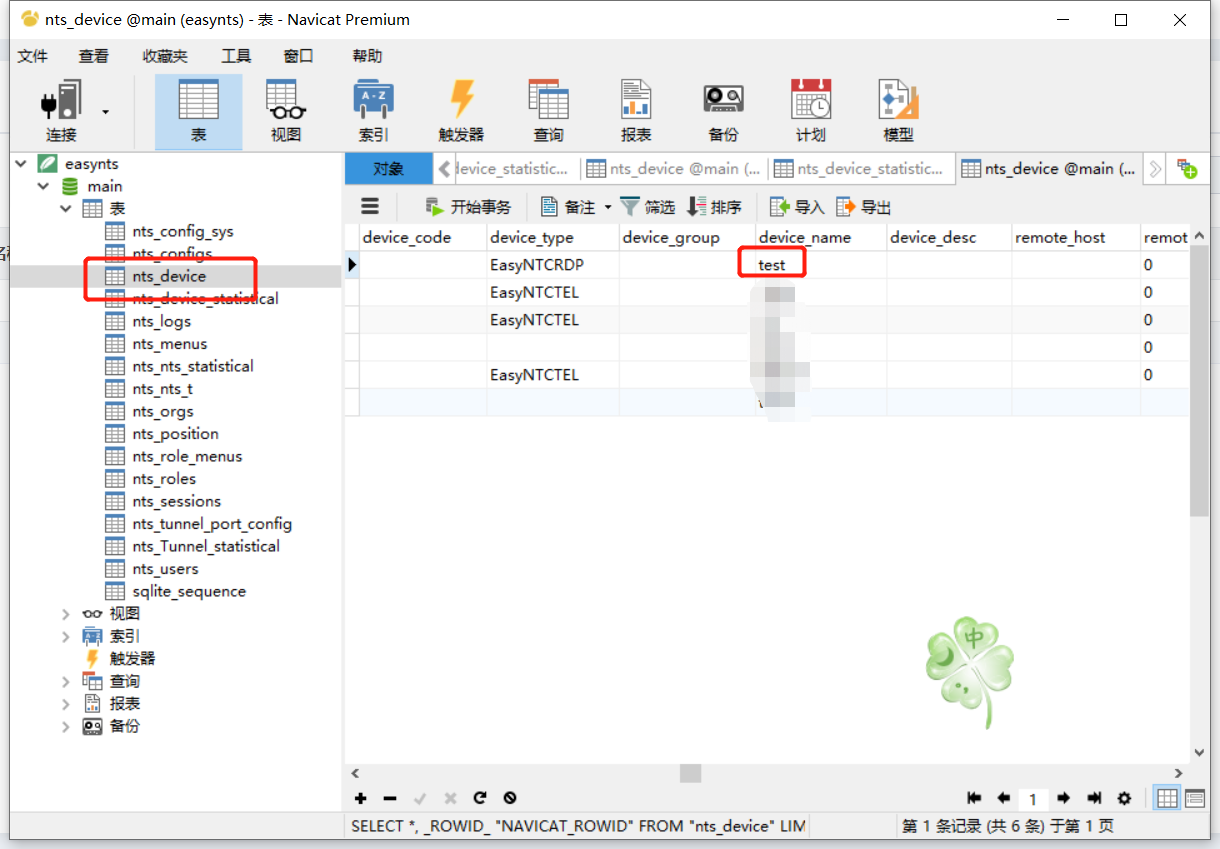This screenshot has width=1220, height=849.
Task: Open the Model (模型) toolbar icon
Action: pyautogui.click(x=898, y=111)
